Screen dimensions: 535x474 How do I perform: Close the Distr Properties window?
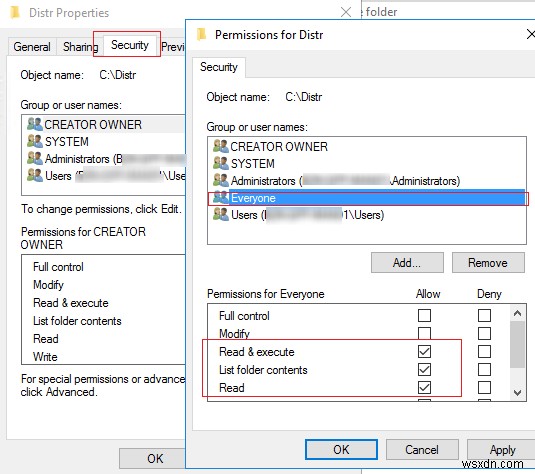(346, 12)
